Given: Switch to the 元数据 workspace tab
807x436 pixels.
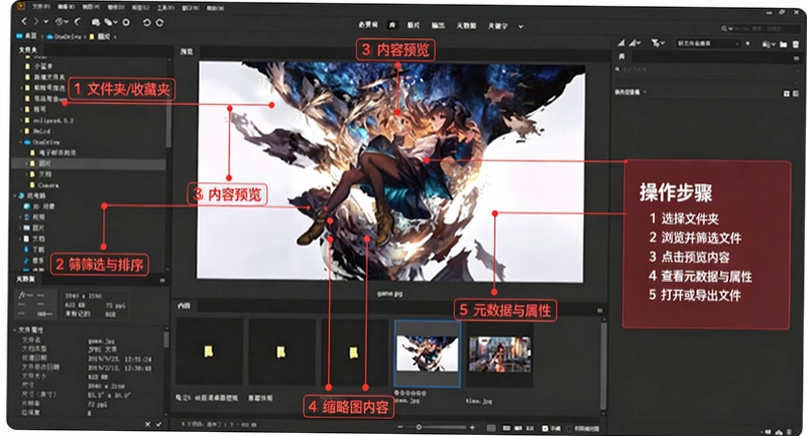Looking at the screenshot, I should (466, 25).
